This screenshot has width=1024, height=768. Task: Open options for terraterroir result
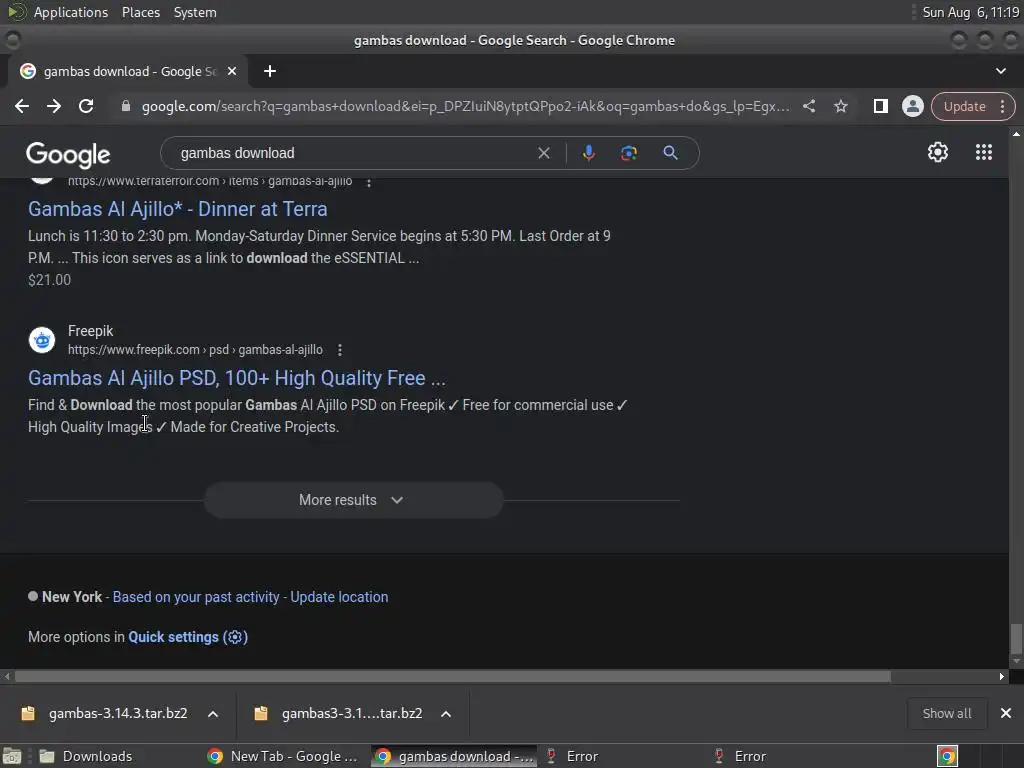click(369, 182)
